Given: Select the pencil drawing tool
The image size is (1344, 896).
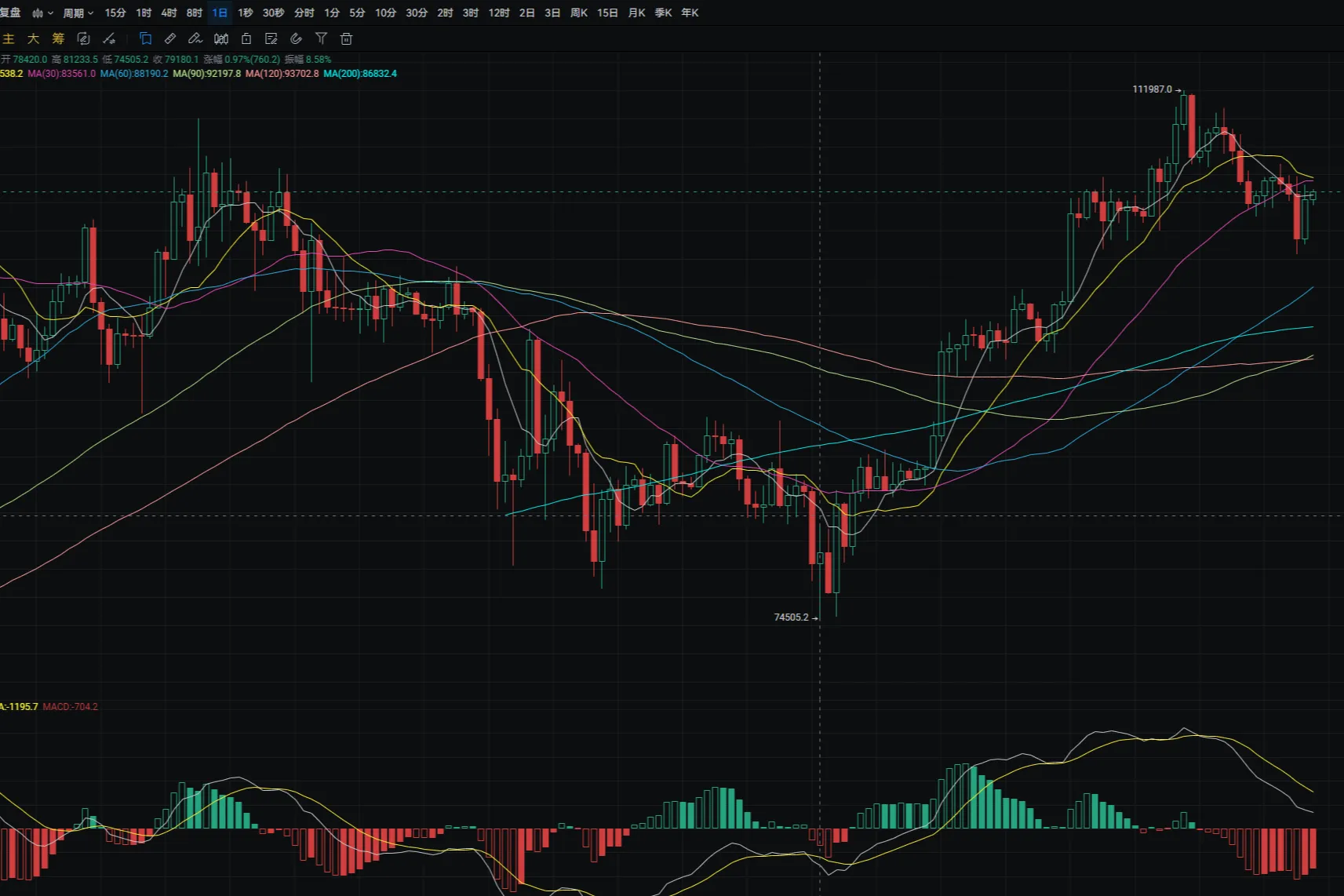Looking at the screenshot, I should click(195, 38).
